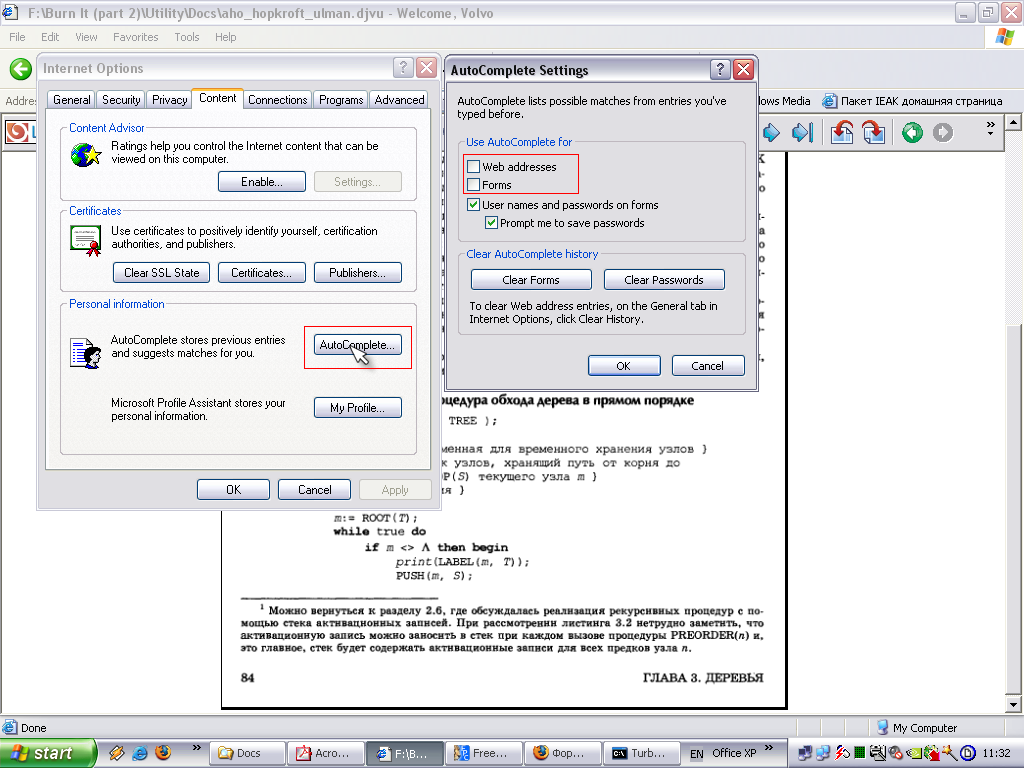The height and width of the screenshot is (768, 1024).
Task: Switch to the Security tab
Action: coord(121,100)
